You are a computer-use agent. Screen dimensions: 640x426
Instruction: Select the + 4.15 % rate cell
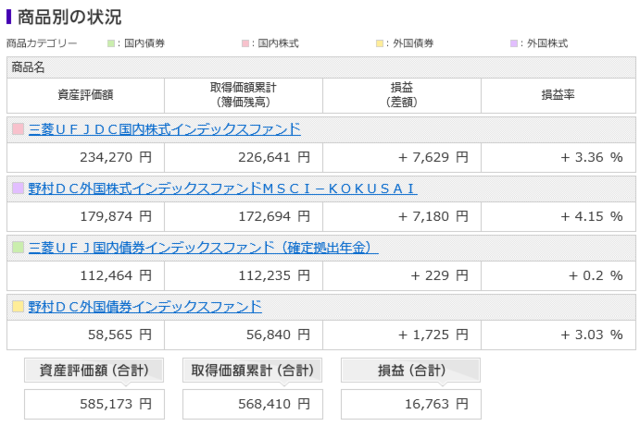point(558,216)
